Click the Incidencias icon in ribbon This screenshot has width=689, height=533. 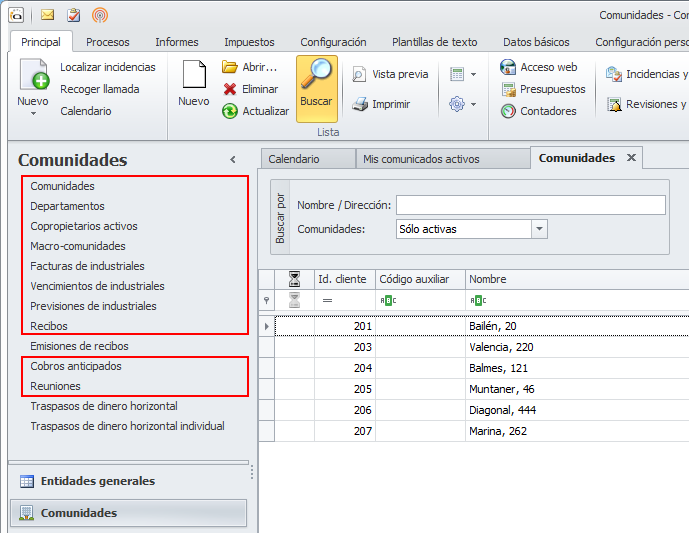[613, 74]
